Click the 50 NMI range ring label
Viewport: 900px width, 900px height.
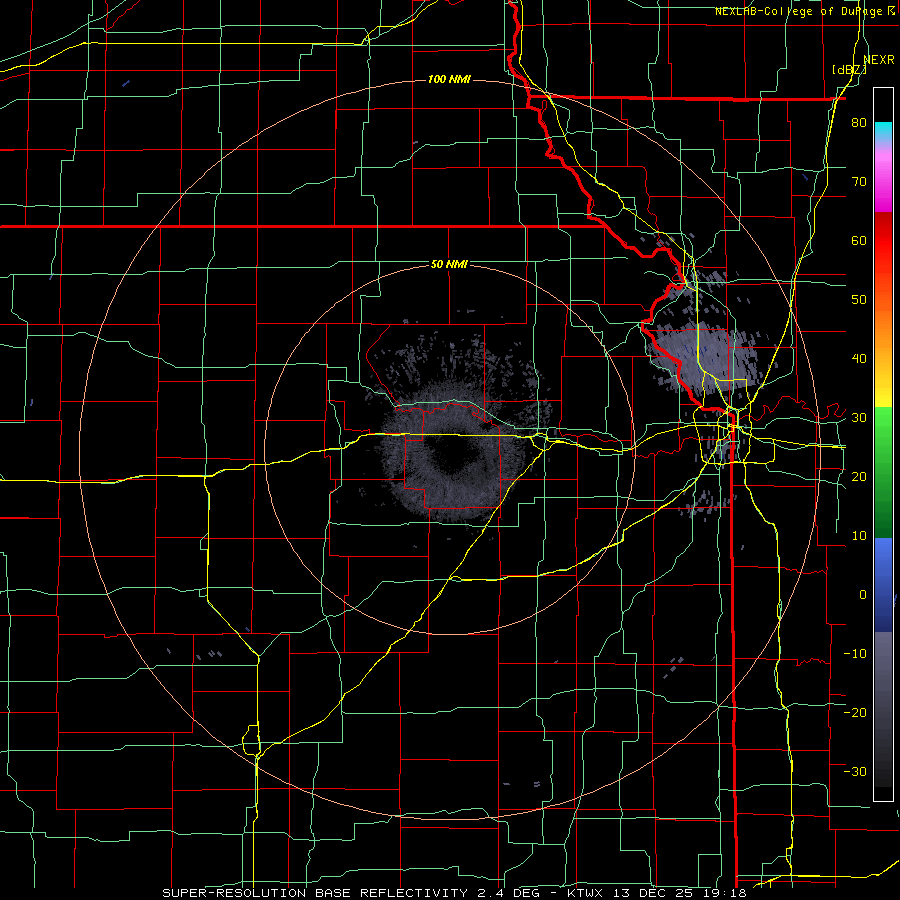tap(449, 265)
